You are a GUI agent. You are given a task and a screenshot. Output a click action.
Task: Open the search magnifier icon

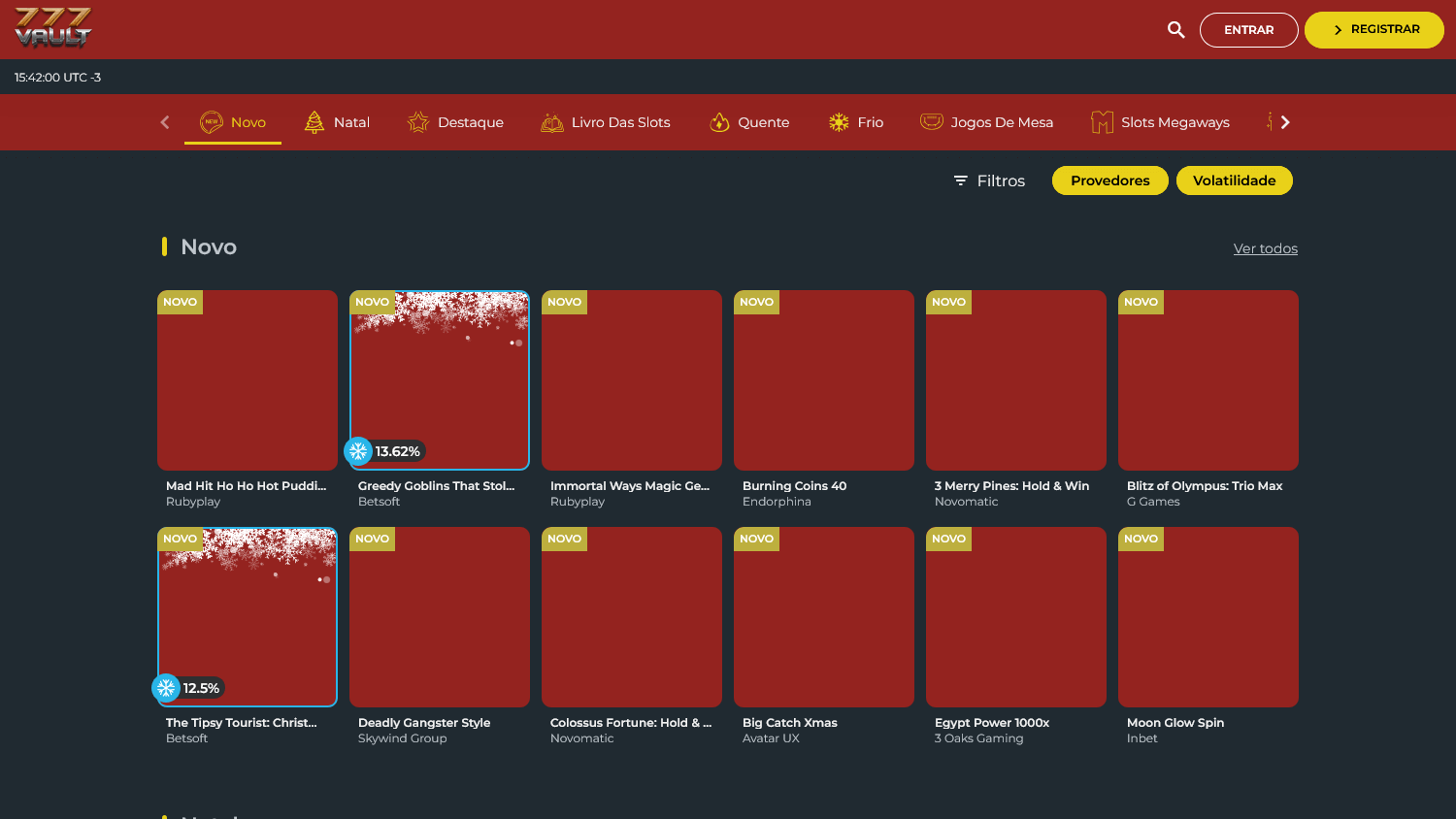coord(1175,29)
